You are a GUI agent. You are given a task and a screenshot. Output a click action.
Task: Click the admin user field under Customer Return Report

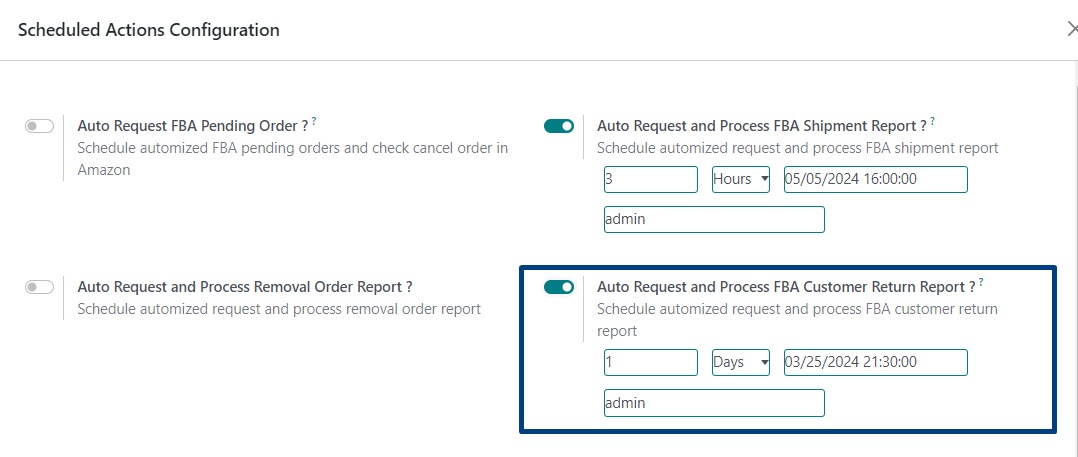pos(714,403)
